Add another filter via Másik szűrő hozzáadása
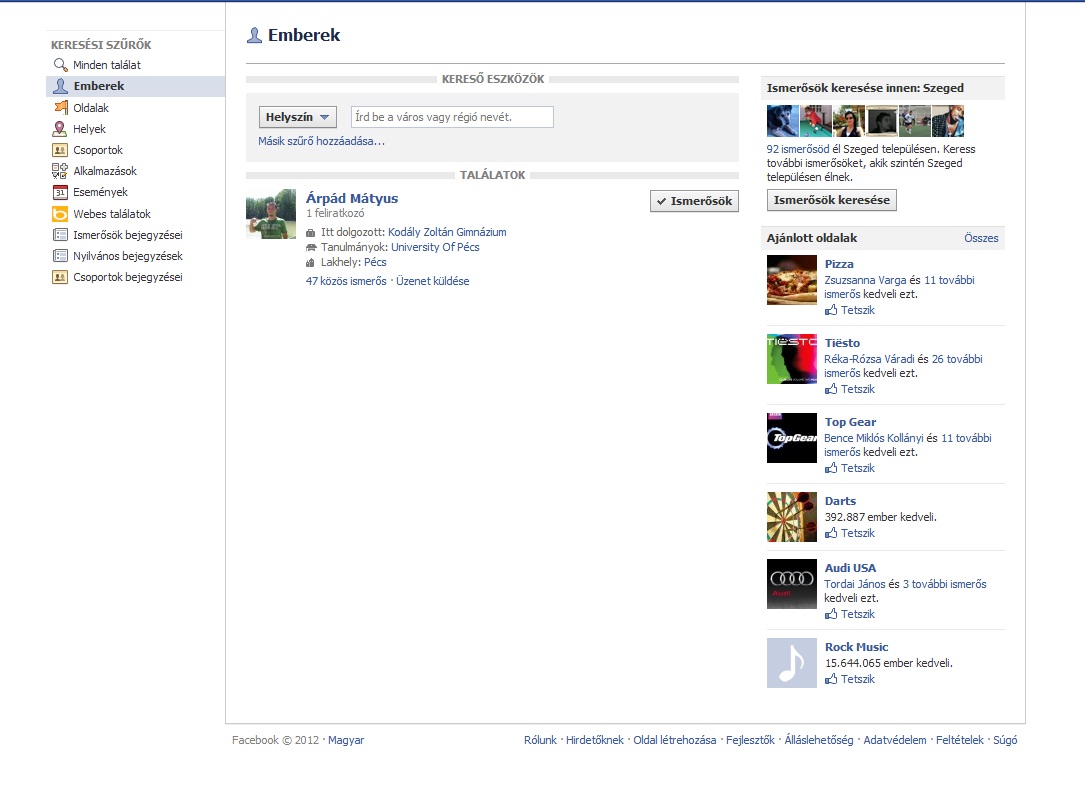The image size is (1085, 796). point(321,141)
